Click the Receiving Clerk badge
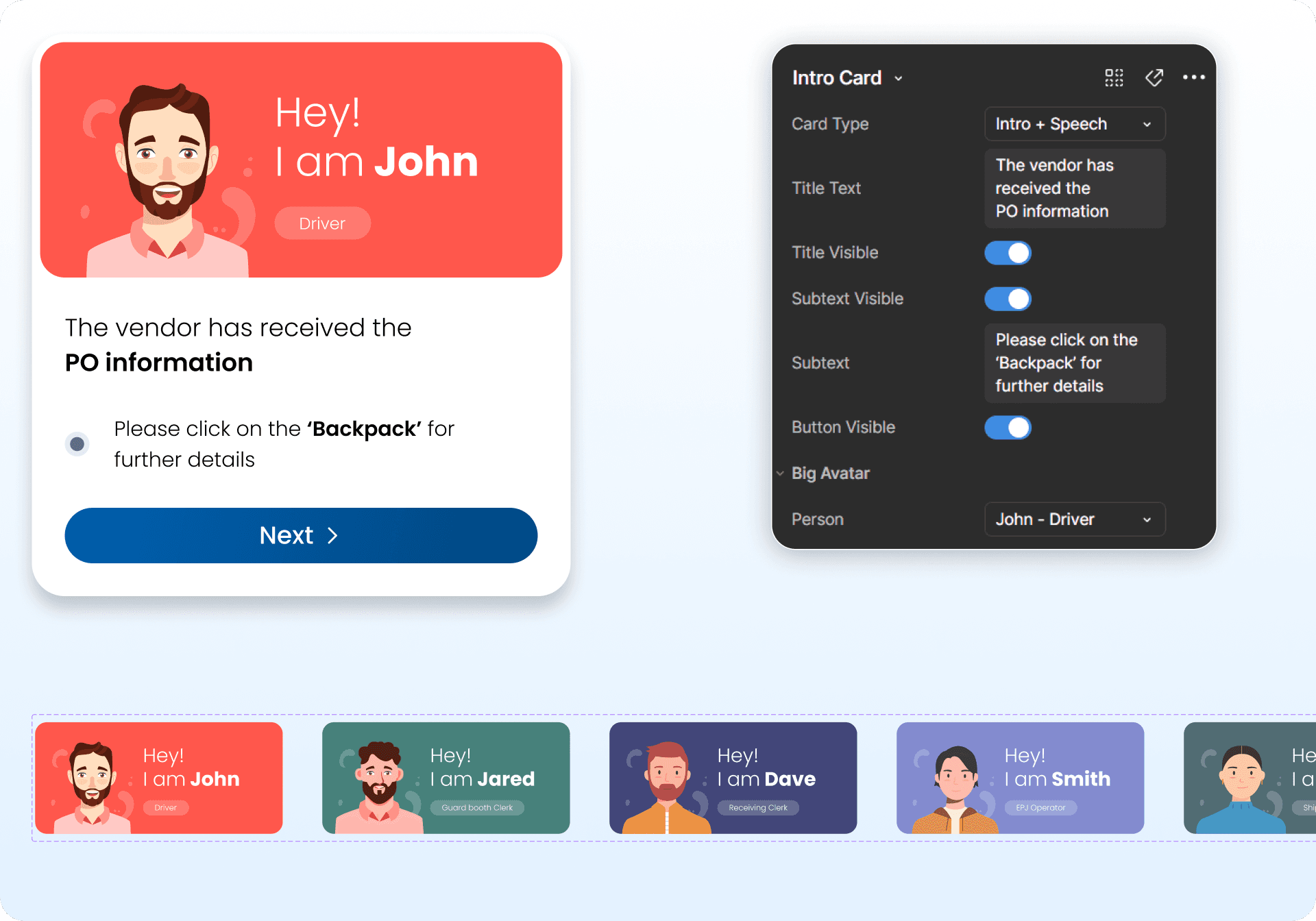1316x921 pixels. coord(758,808)
